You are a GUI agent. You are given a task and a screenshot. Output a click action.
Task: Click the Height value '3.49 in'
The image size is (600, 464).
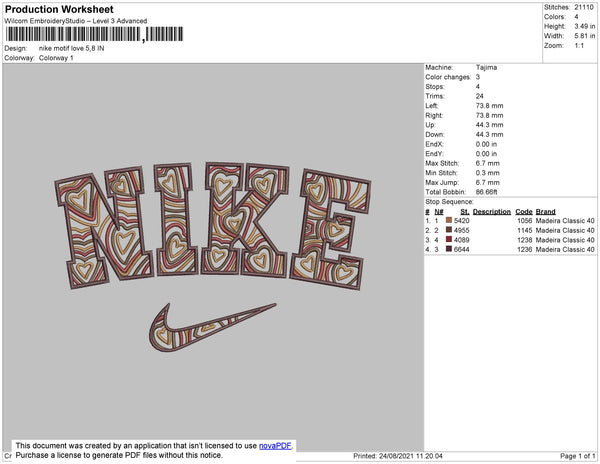pyautogui.click(x=585, y=26)
